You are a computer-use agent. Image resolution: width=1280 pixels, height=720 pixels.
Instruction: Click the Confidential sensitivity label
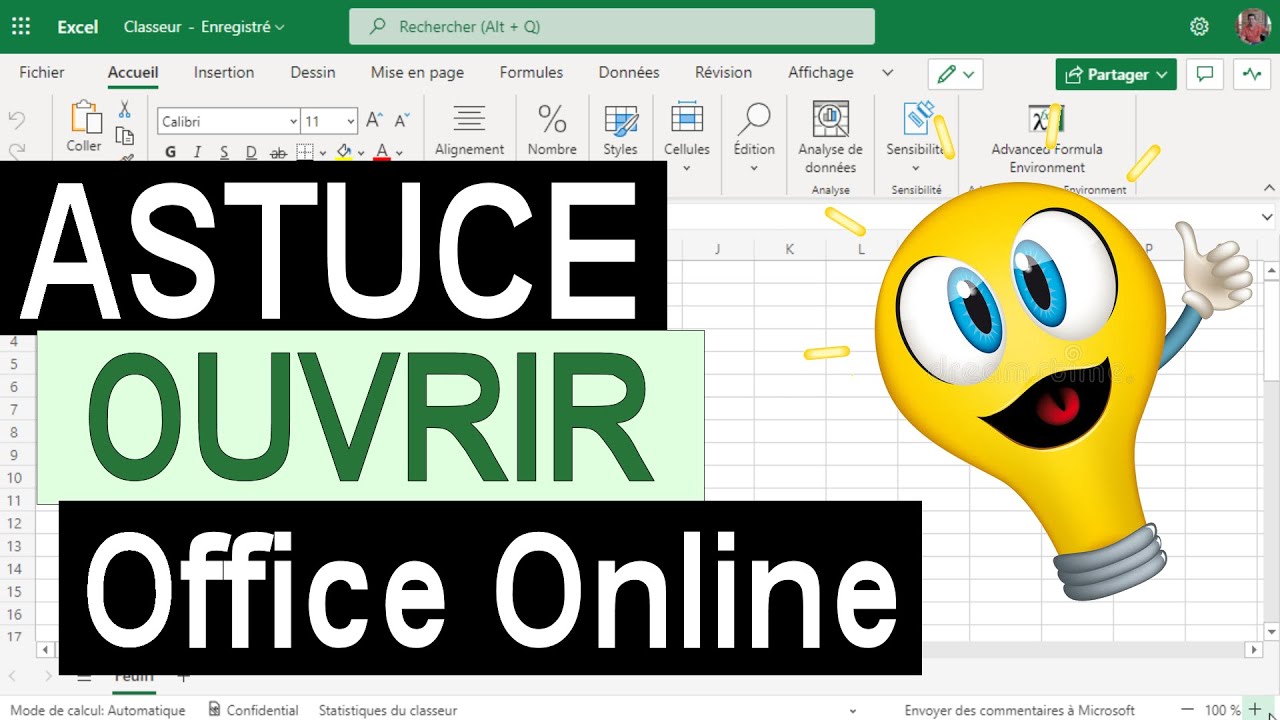click(x=253, y=710)
